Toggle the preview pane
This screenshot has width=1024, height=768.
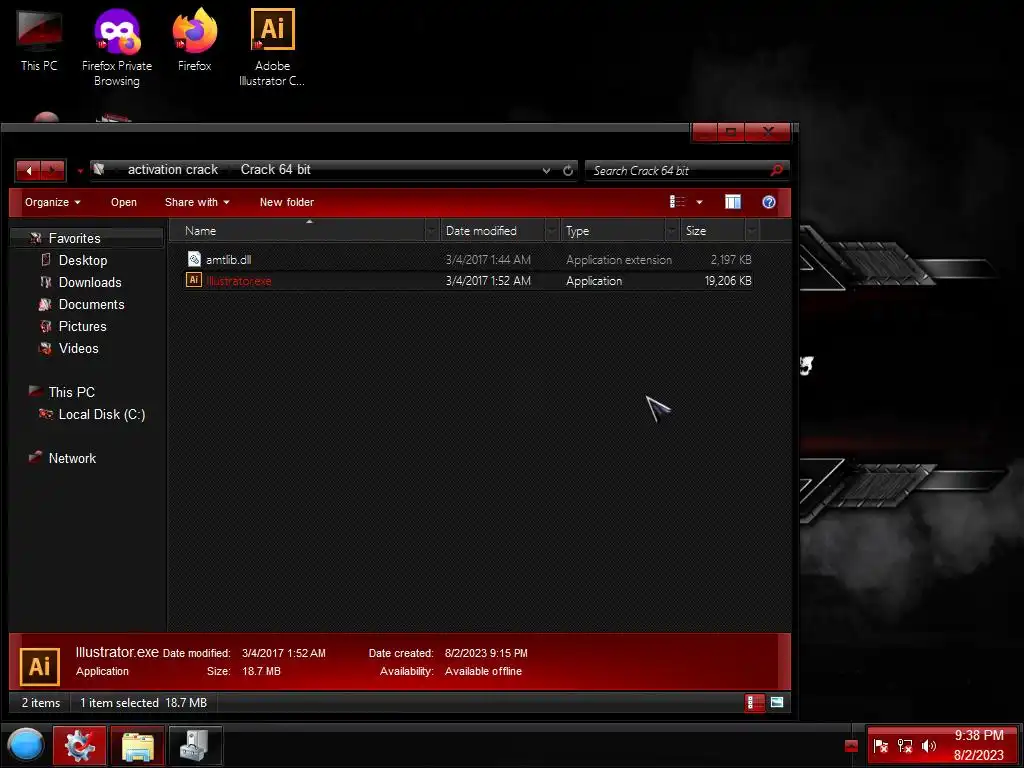(x=733, y=202)
